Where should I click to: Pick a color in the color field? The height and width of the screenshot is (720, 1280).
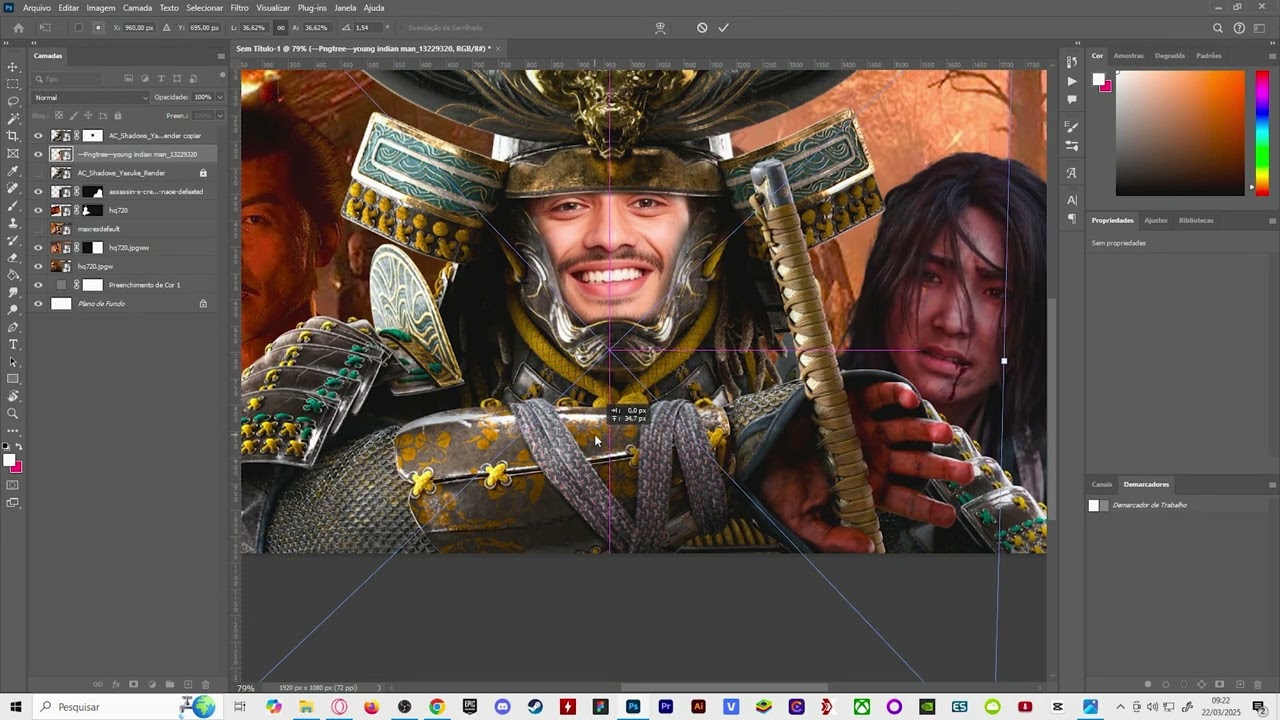pos(1180,133)
